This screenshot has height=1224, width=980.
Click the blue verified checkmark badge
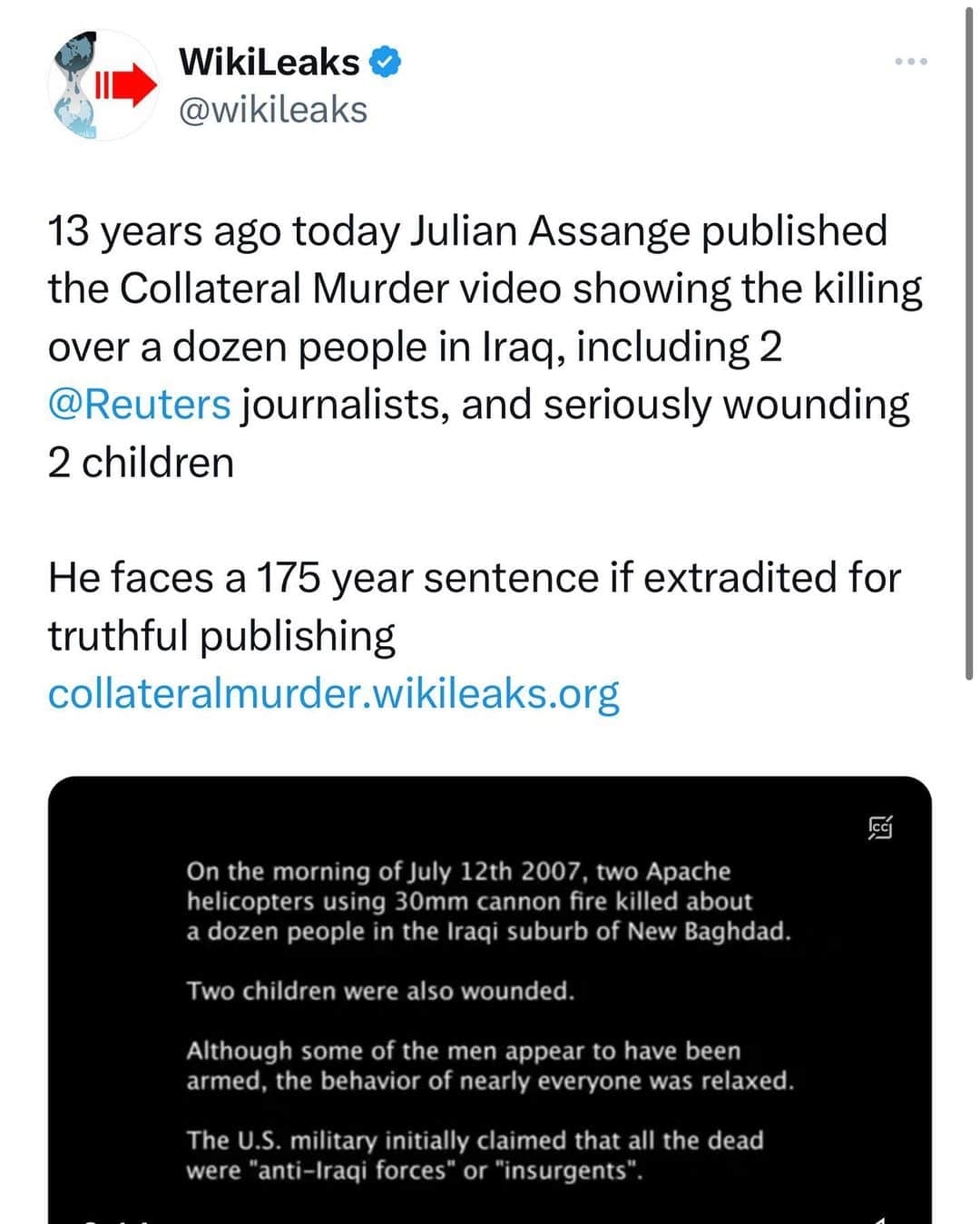click(x=386, y=62)
